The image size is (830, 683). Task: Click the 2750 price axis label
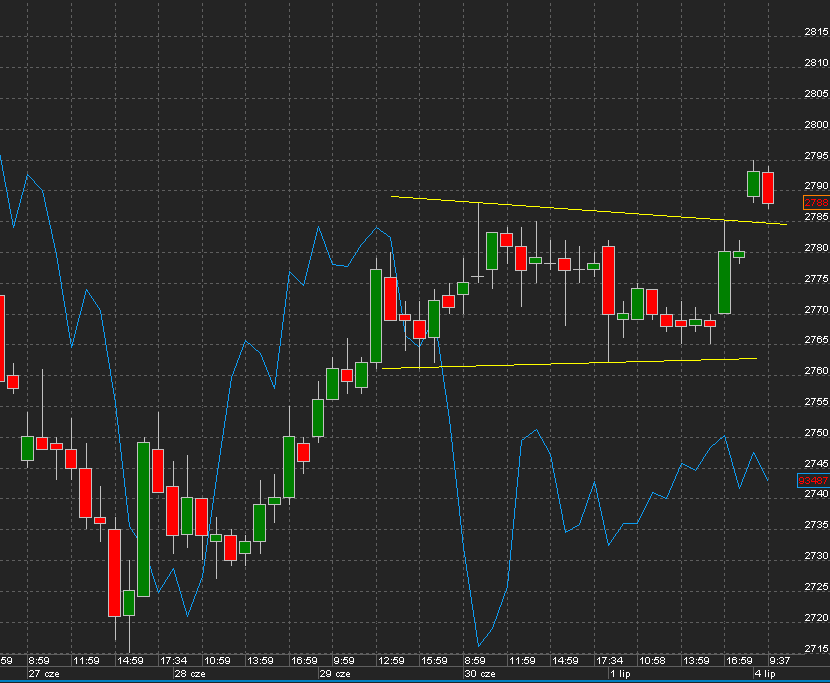(816, 433)
